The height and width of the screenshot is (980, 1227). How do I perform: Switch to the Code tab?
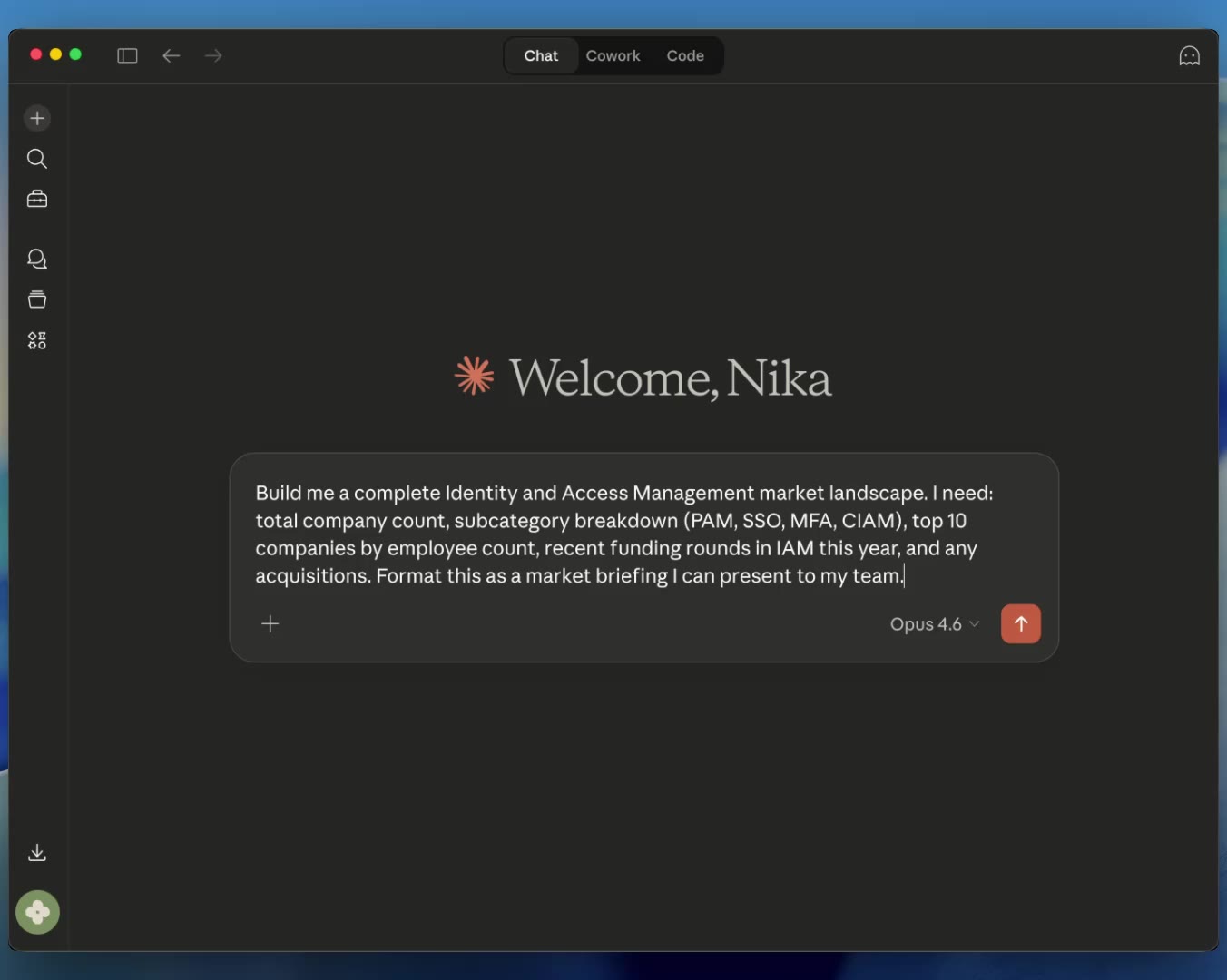684,56
